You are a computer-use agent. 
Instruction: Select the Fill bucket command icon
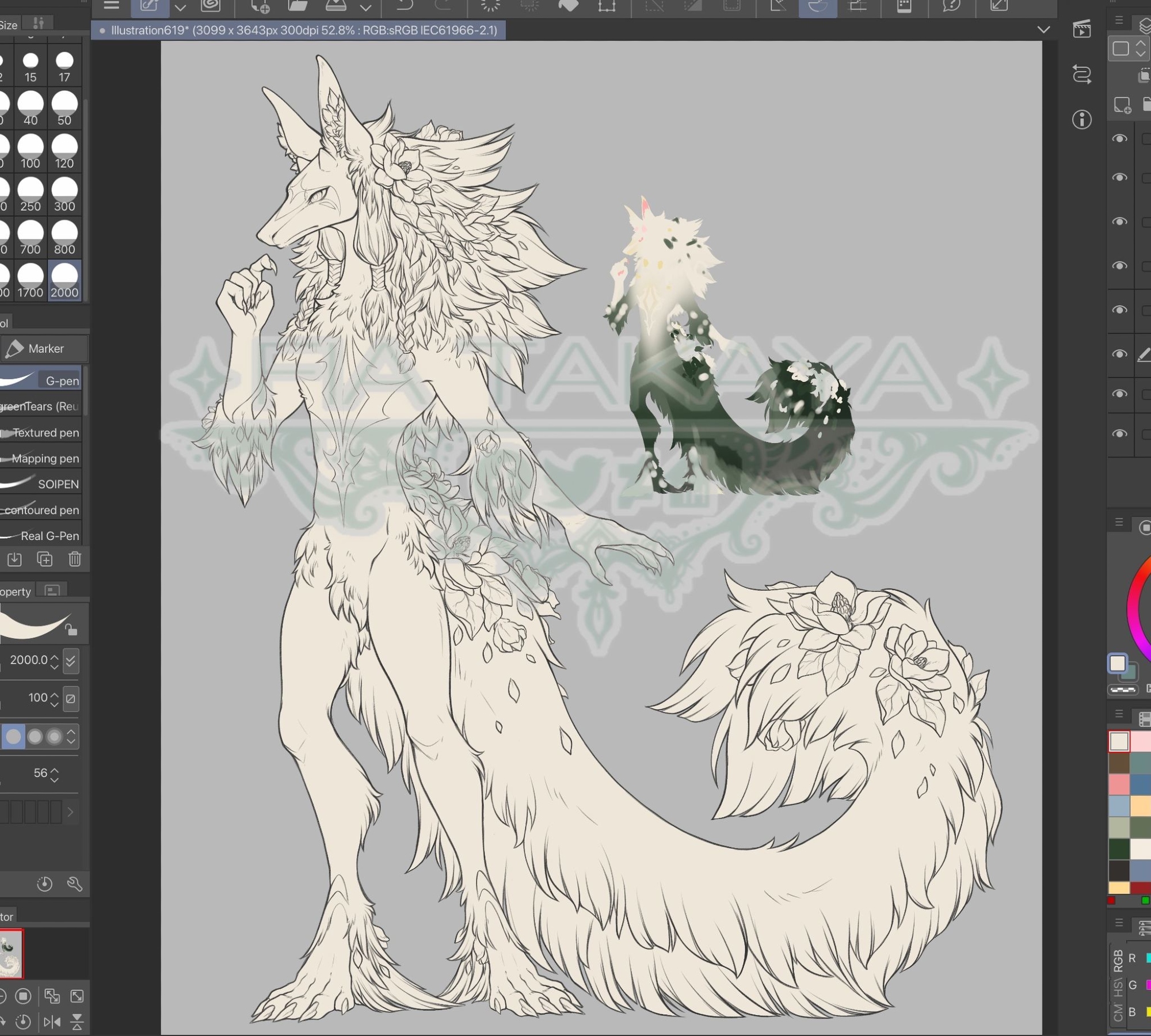pyautogui.click(x=568, y=6)
